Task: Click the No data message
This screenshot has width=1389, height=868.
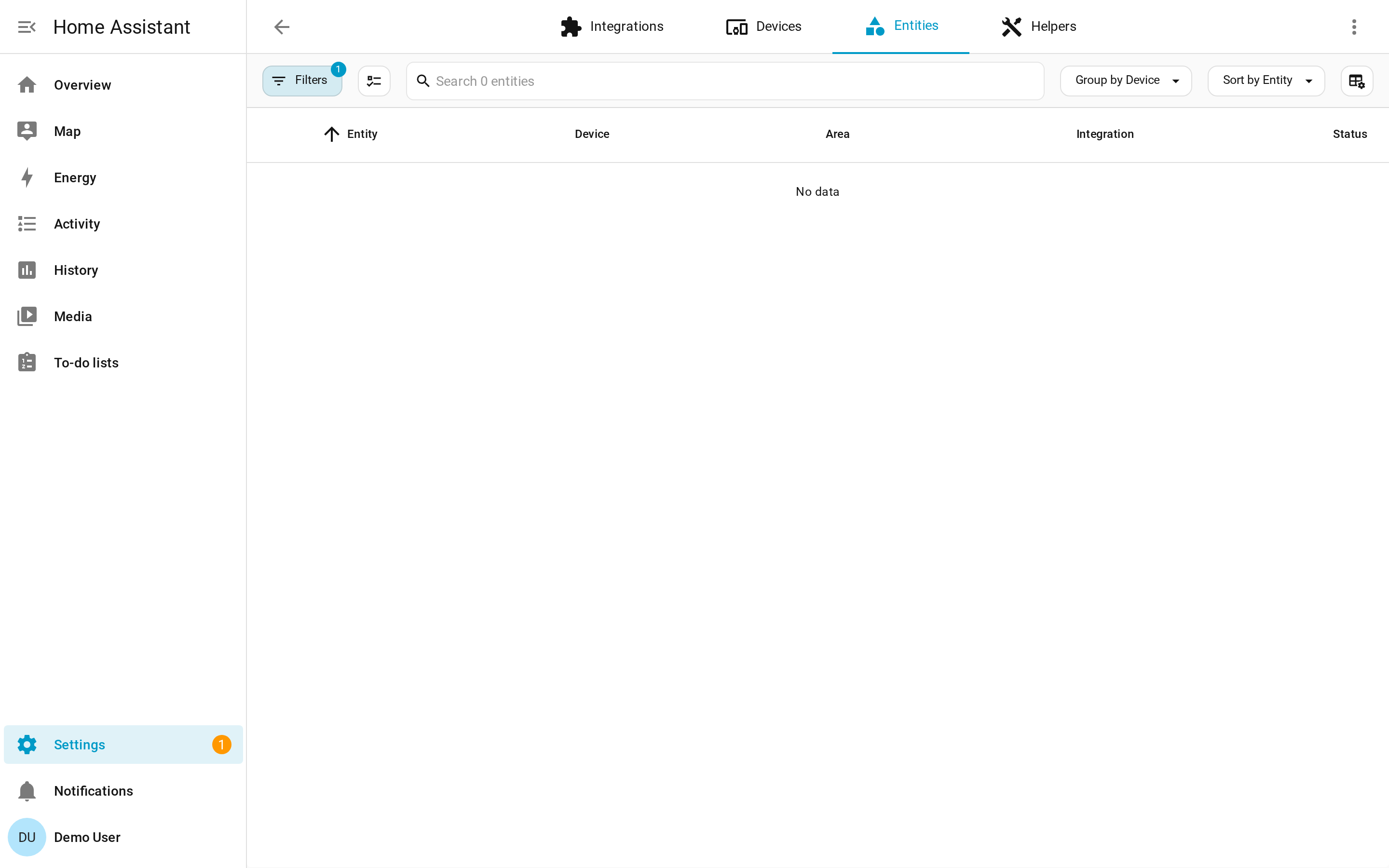Action: pyautogui.click(x=817, y=192)
